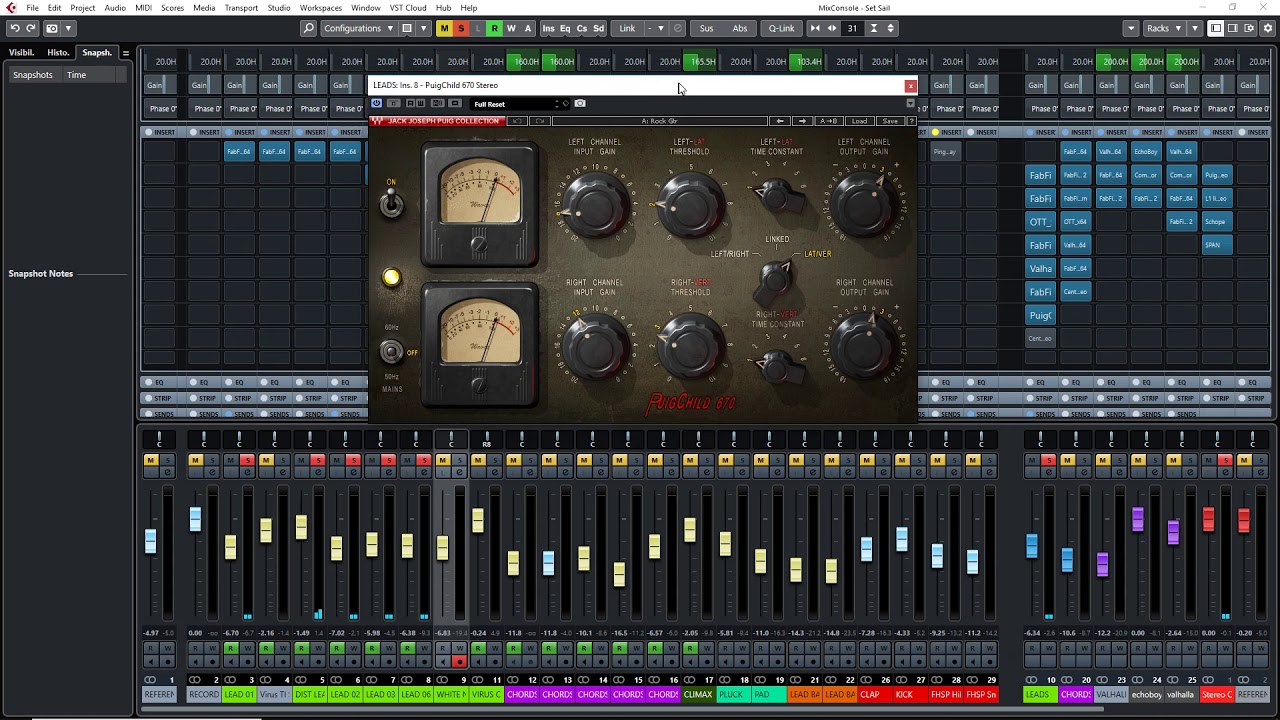Click the A→B copy button
This screenshot has width=1280, height=720.
[x=829, y=121]
